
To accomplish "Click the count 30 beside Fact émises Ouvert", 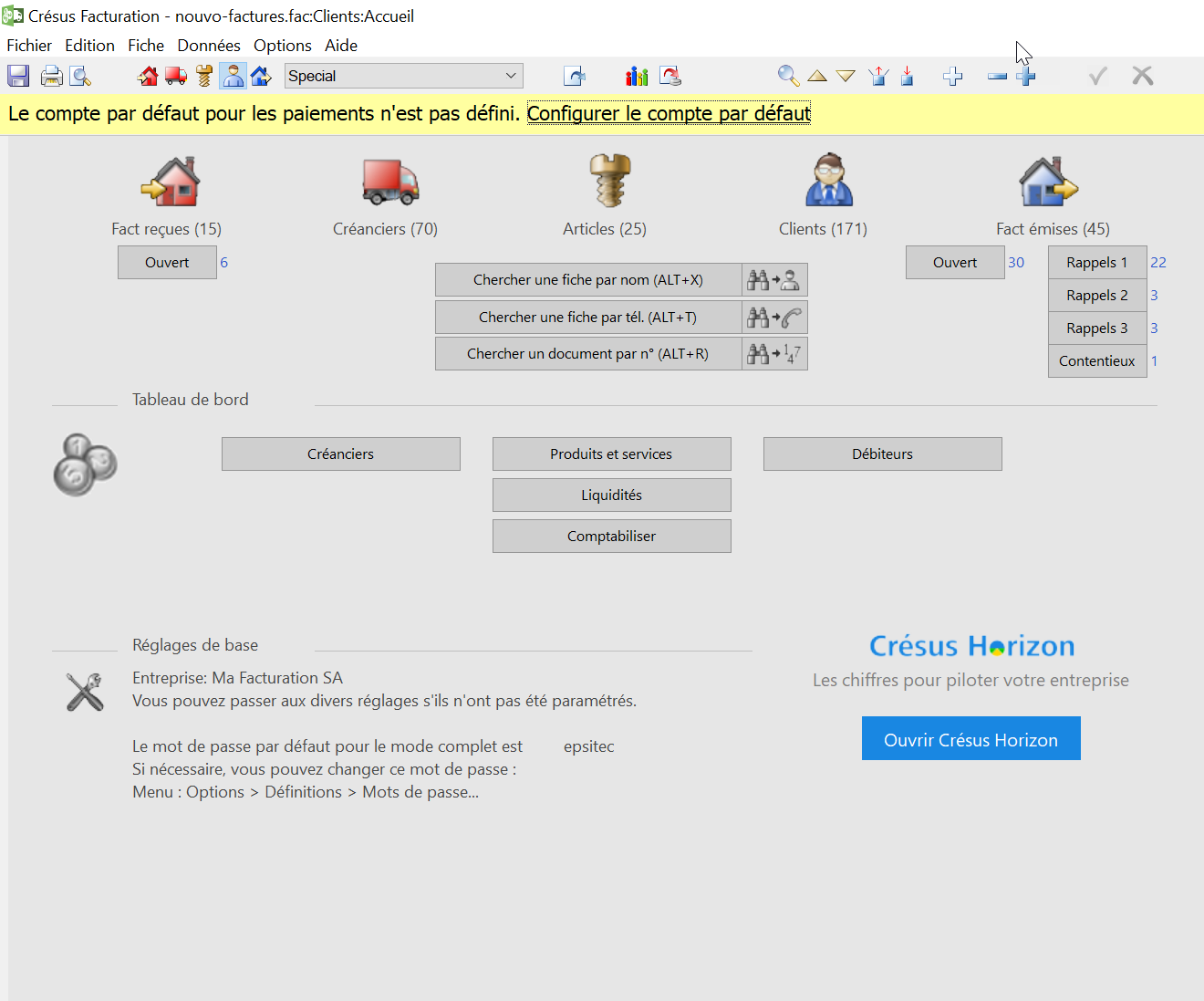I will 1016,262.
